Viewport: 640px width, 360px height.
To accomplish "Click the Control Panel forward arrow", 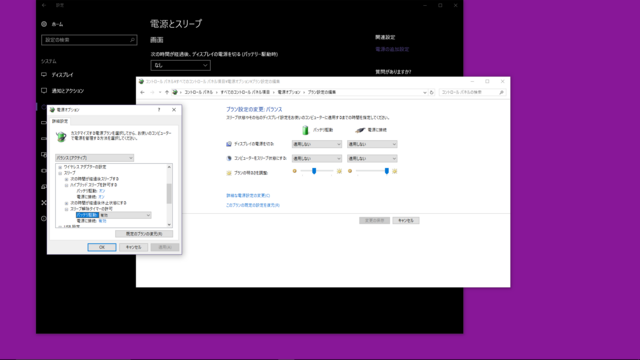I will pyautogui.click(x=152, y=92).
